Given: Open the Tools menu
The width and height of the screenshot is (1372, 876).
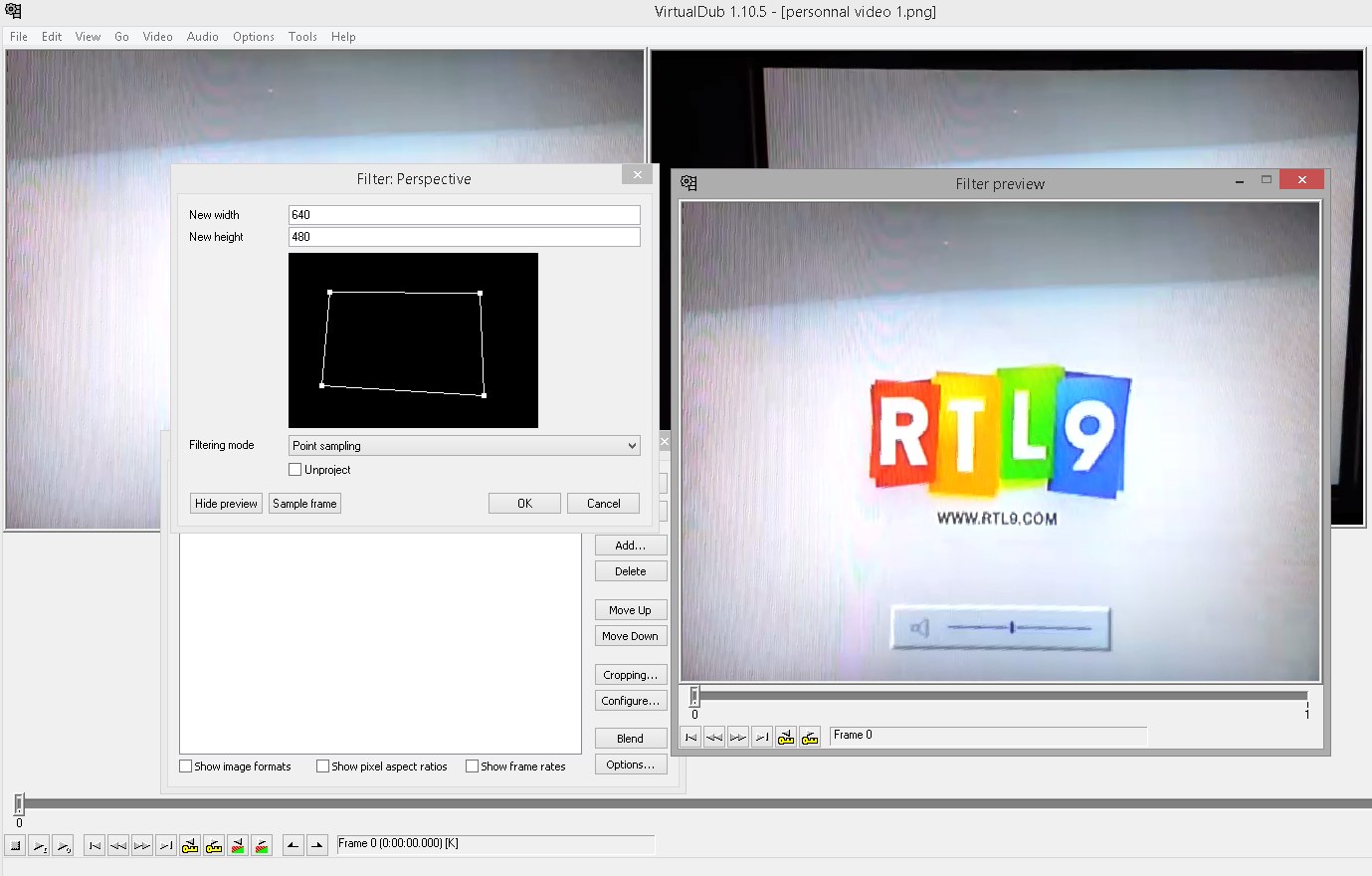Looking at the screenshot, I should (302, 37).
